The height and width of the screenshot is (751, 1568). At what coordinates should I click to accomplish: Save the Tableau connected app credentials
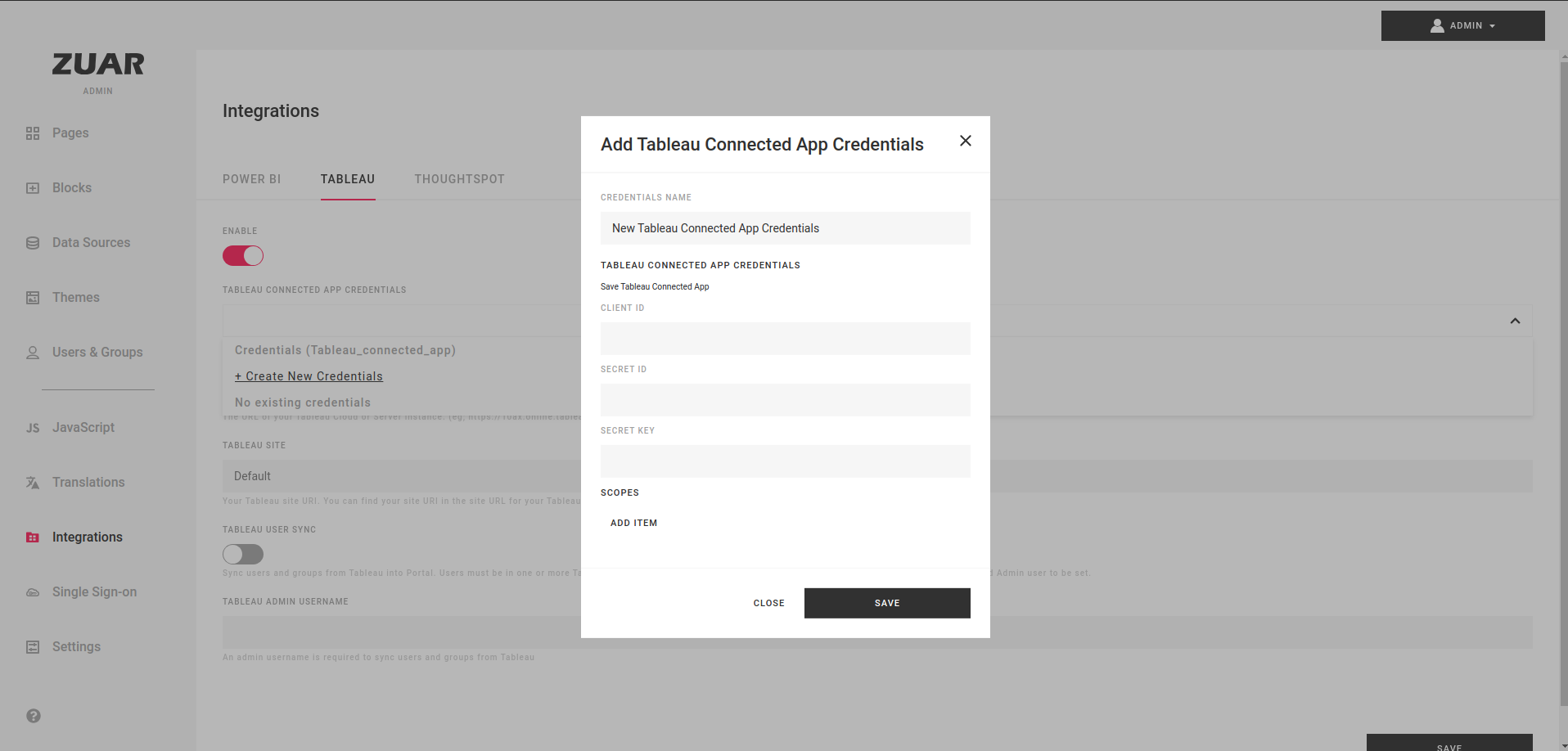[887, 603]
